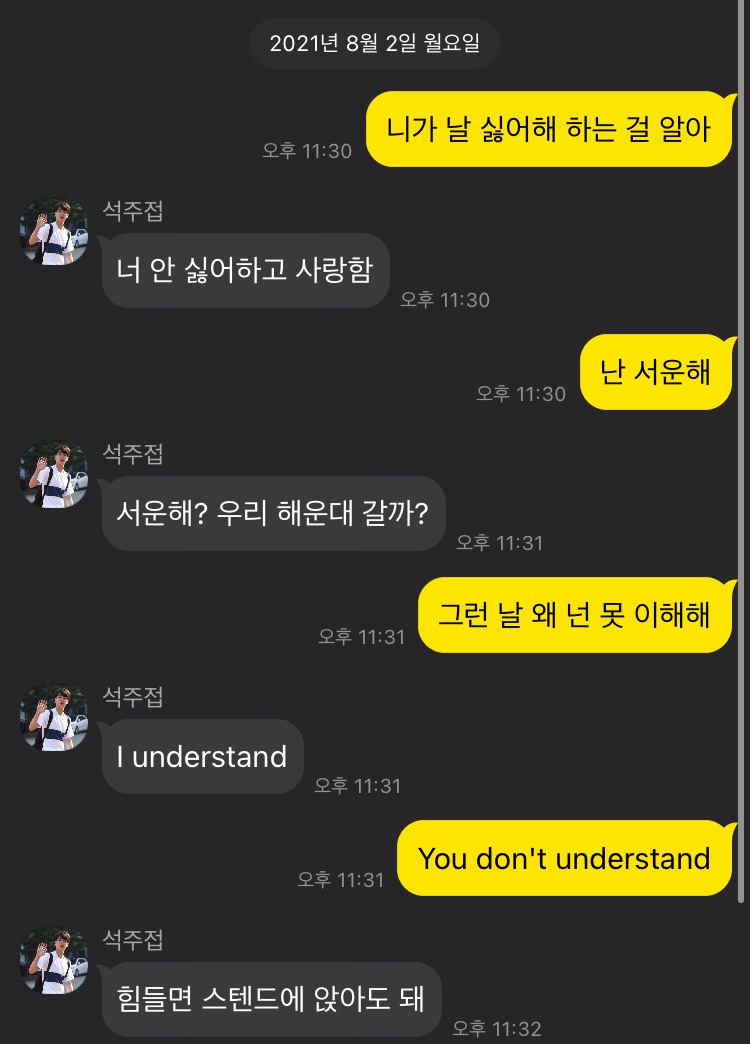Tap the message "힘들면 스텐드에 앉아도 돼"

tap(271, 999)
